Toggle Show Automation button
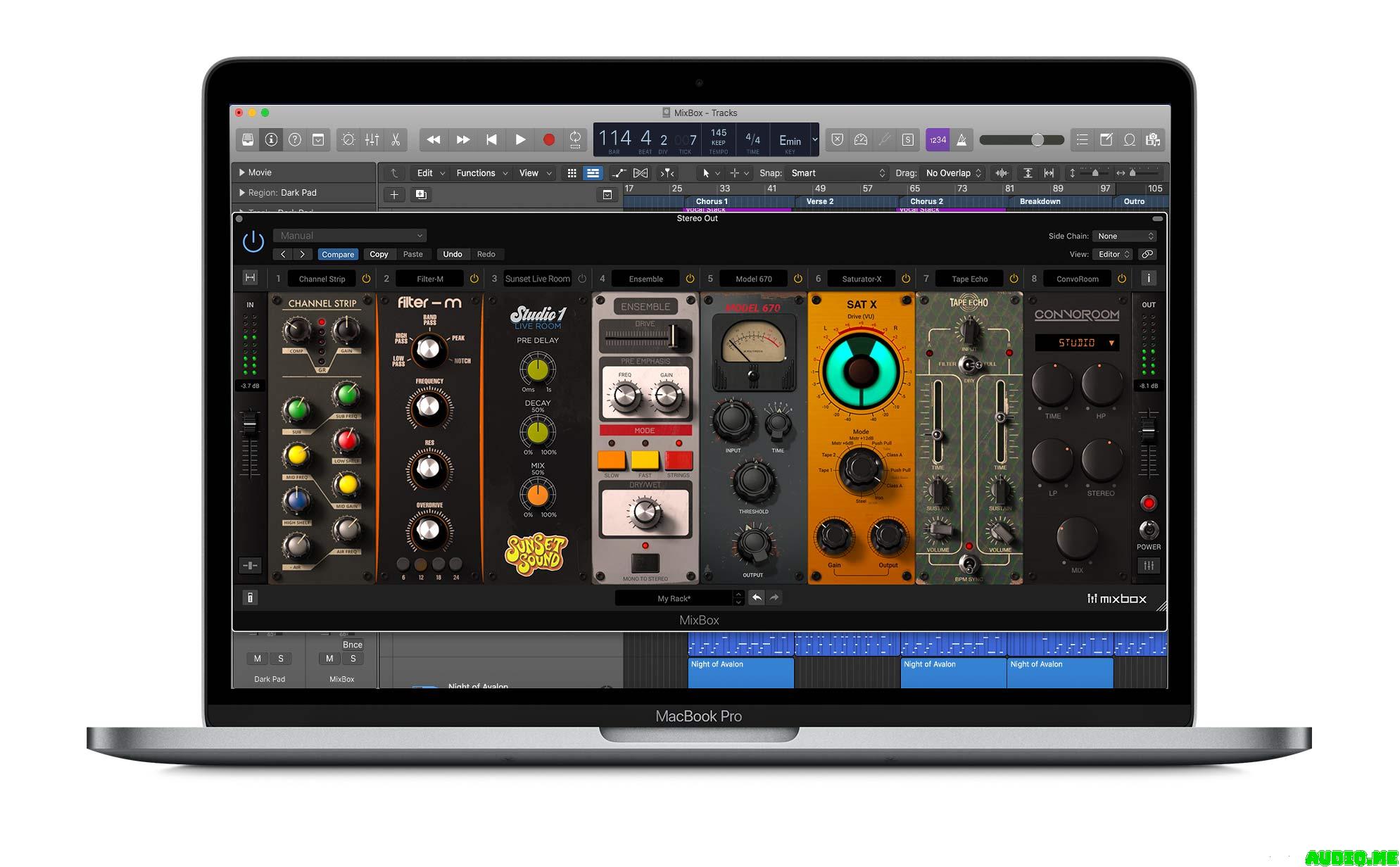The width and height of the screenshot is (1400, 867). point(618,173)
